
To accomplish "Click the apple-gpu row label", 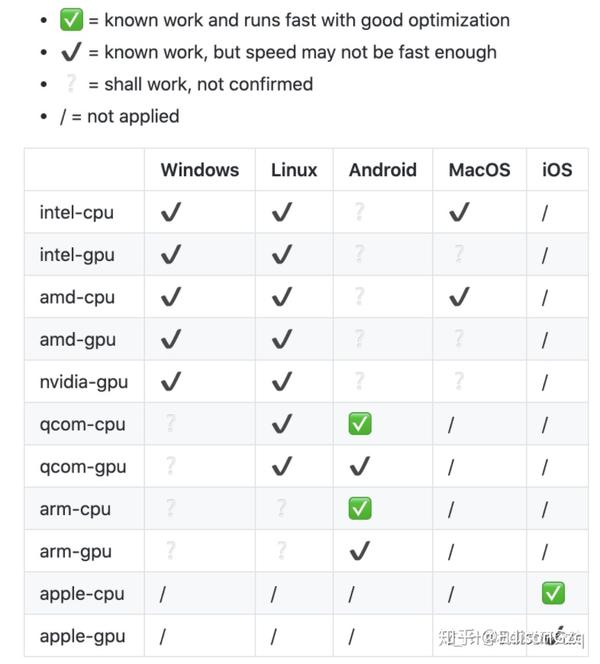I will [x=83, y=637].
